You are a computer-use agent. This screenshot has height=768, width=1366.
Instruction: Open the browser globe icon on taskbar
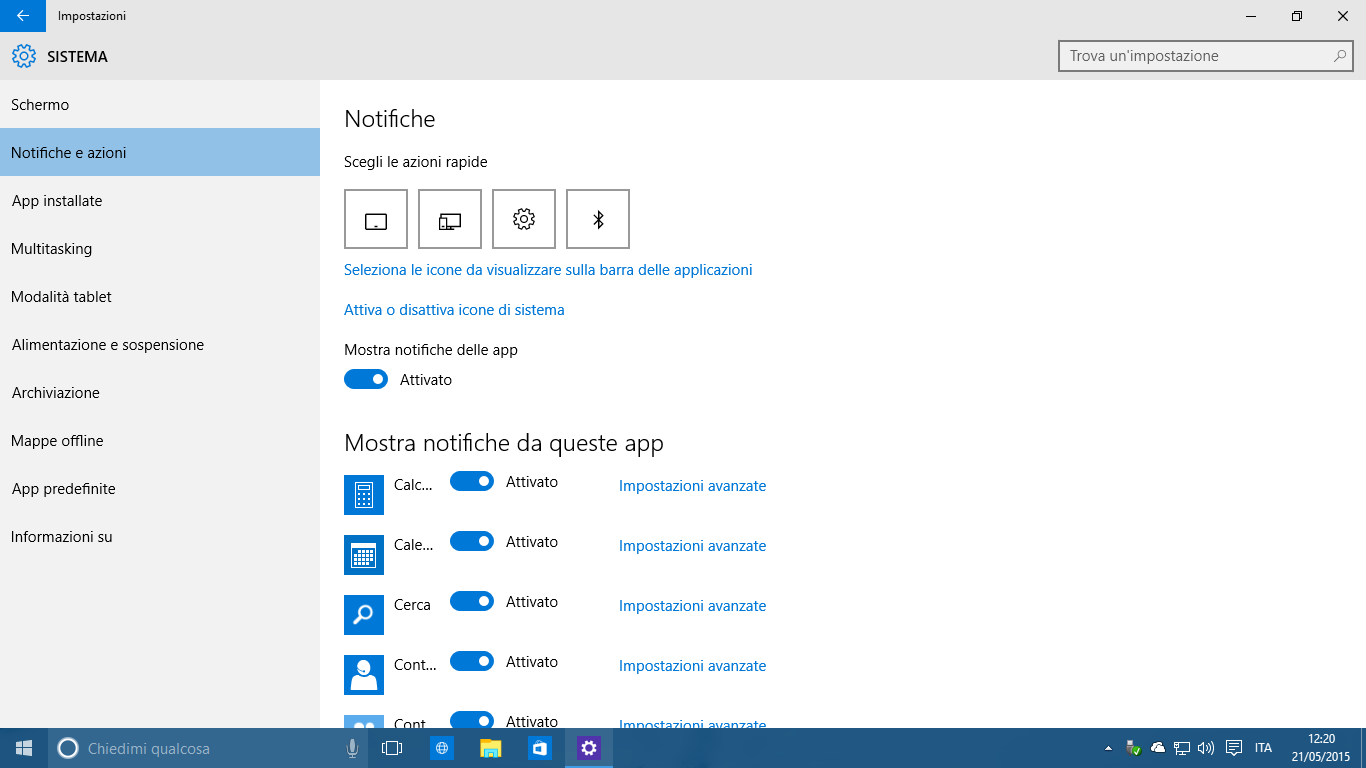[442, 748]
